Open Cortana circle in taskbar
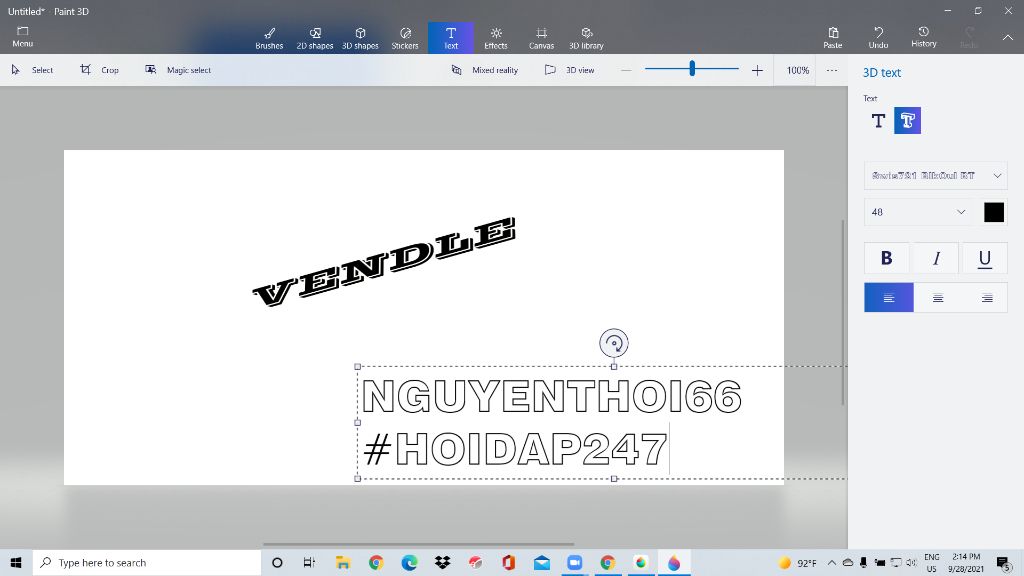Image resolution: width=1024 pixels, height=576 pixels. click(x=277, y=562)
